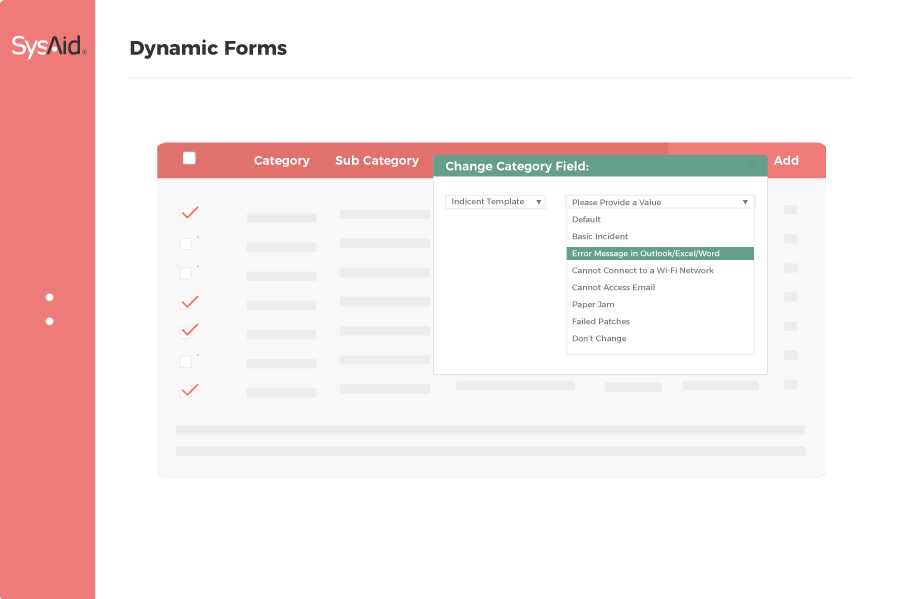The width and height of the screenshot is (902, 599).
Task: Click the Add button in table header
Action: click(x=786, y=161)
